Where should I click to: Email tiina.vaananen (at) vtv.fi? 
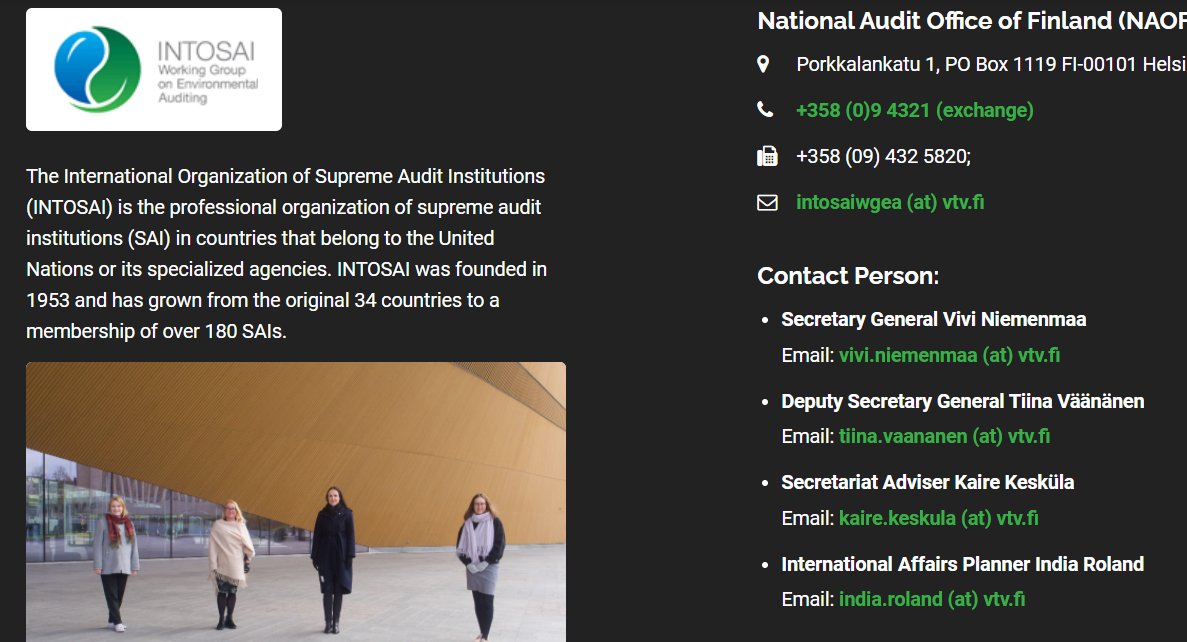click(944, 436)
